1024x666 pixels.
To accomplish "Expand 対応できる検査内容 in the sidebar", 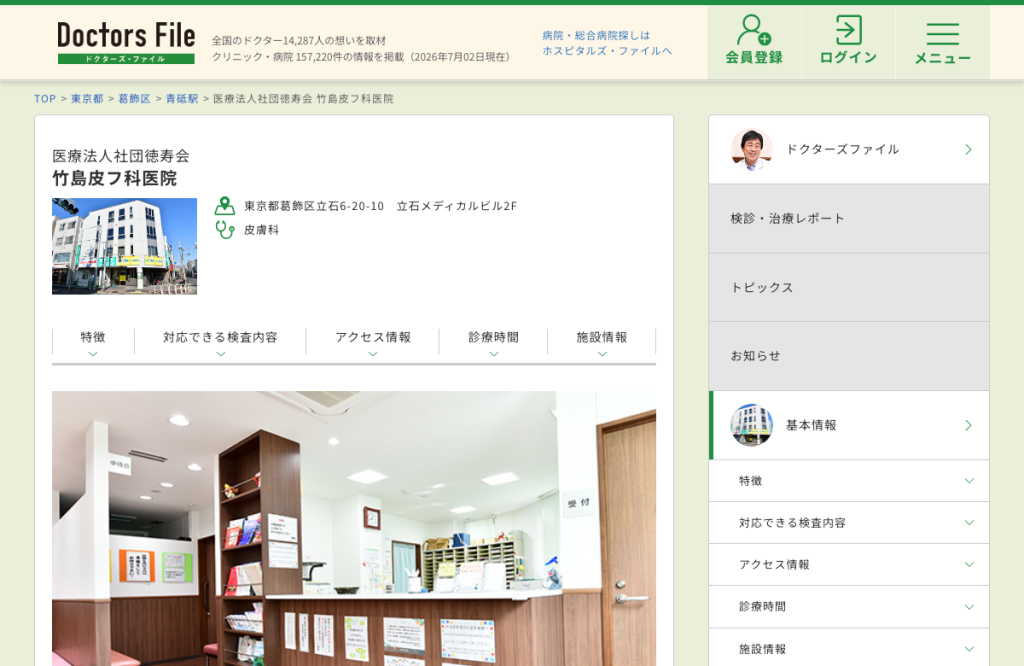I will coord(849,522).
